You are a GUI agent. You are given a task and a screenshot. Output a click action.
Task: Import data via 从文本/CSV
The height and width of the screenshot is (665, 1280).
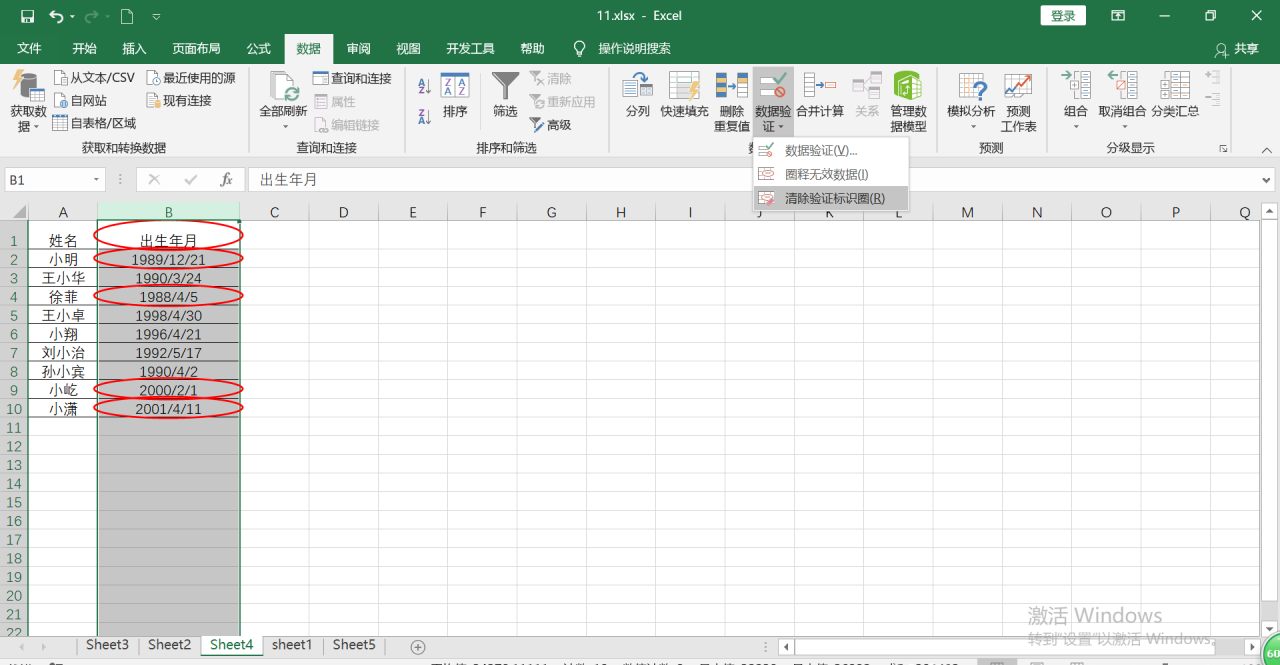tap(93, 78)
